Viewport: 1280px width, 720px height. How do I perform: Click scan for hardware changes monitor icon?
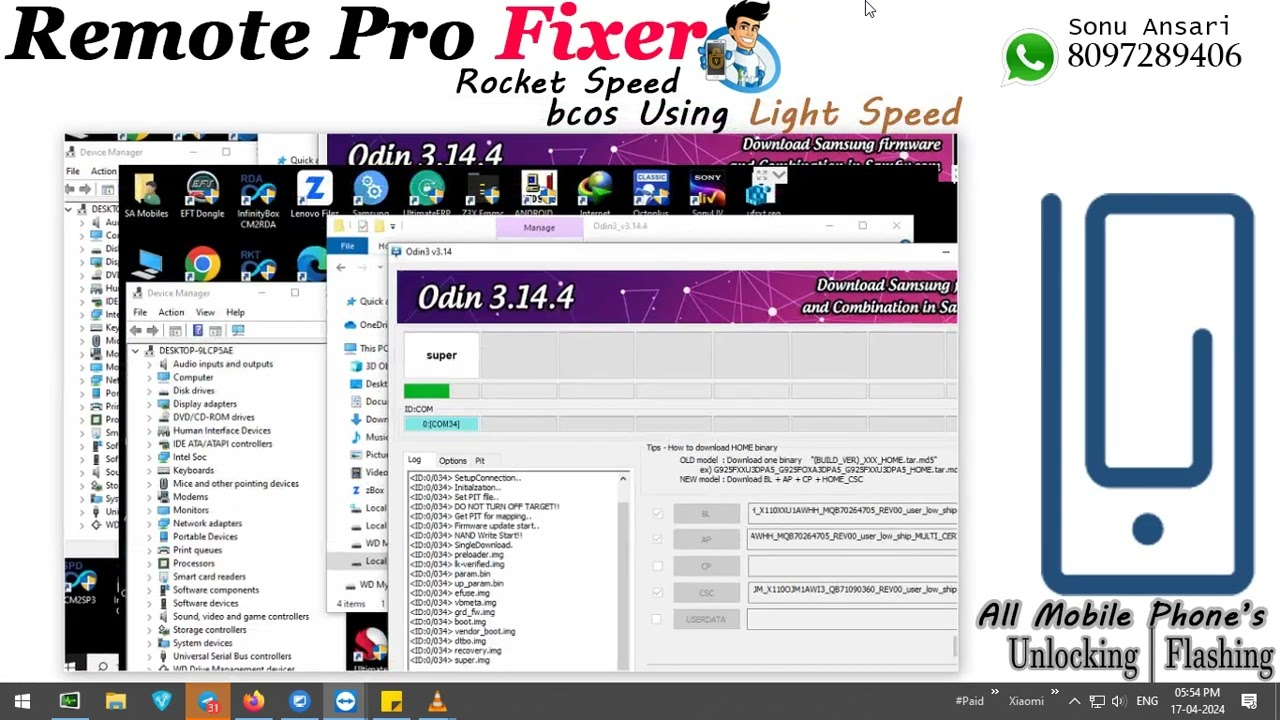237,331
